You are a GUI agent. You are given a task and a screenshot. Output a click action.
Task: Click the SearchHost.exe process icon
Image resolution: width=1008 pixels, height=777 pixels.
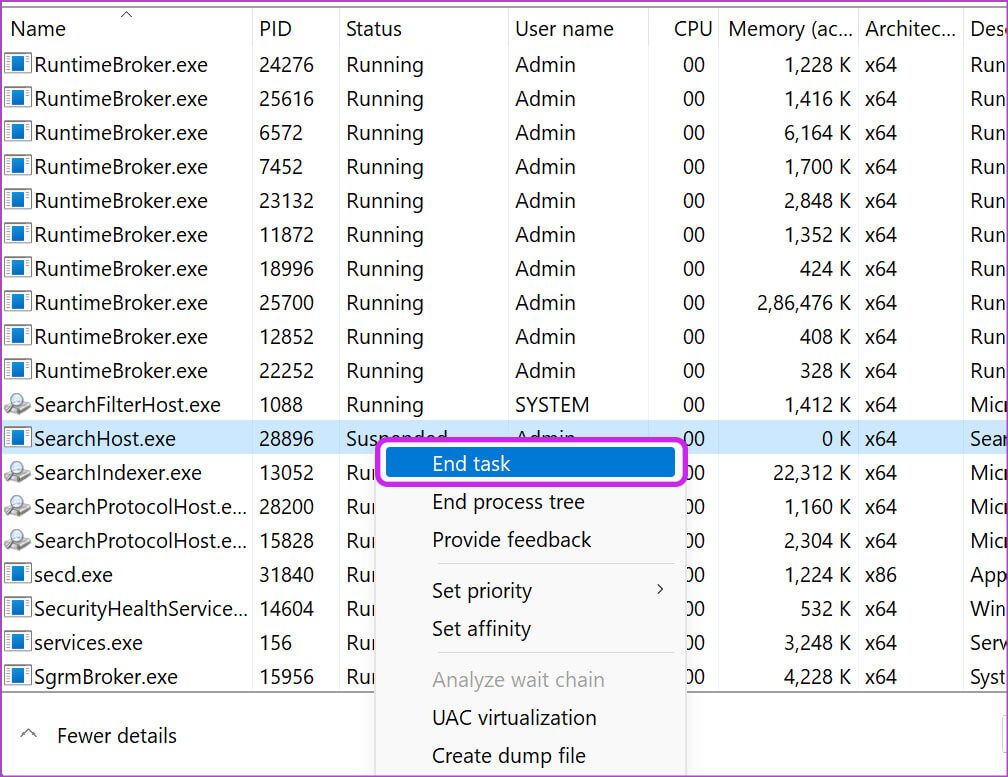click(x=17, y=438)
